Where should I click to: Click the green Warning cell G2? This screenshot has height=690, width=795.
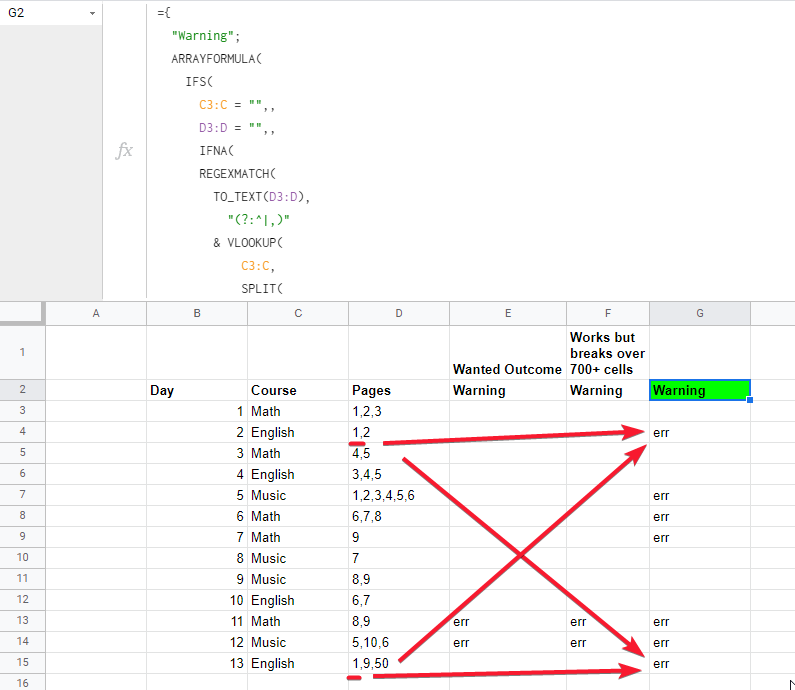coord(700,390)
